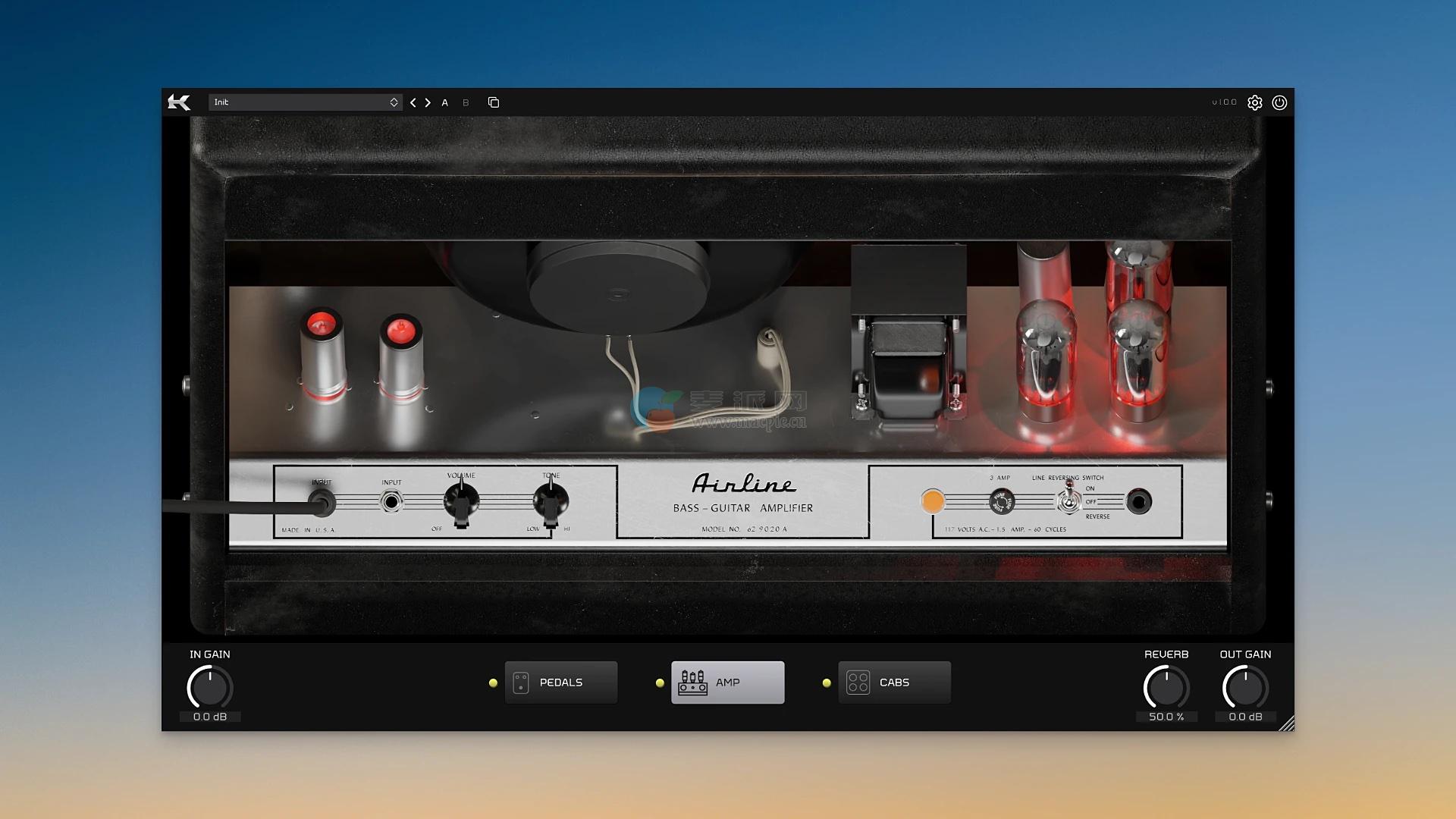Toggle the AMP enable LED
Viewport: 1456px width, 819px height.
(660, 683)
